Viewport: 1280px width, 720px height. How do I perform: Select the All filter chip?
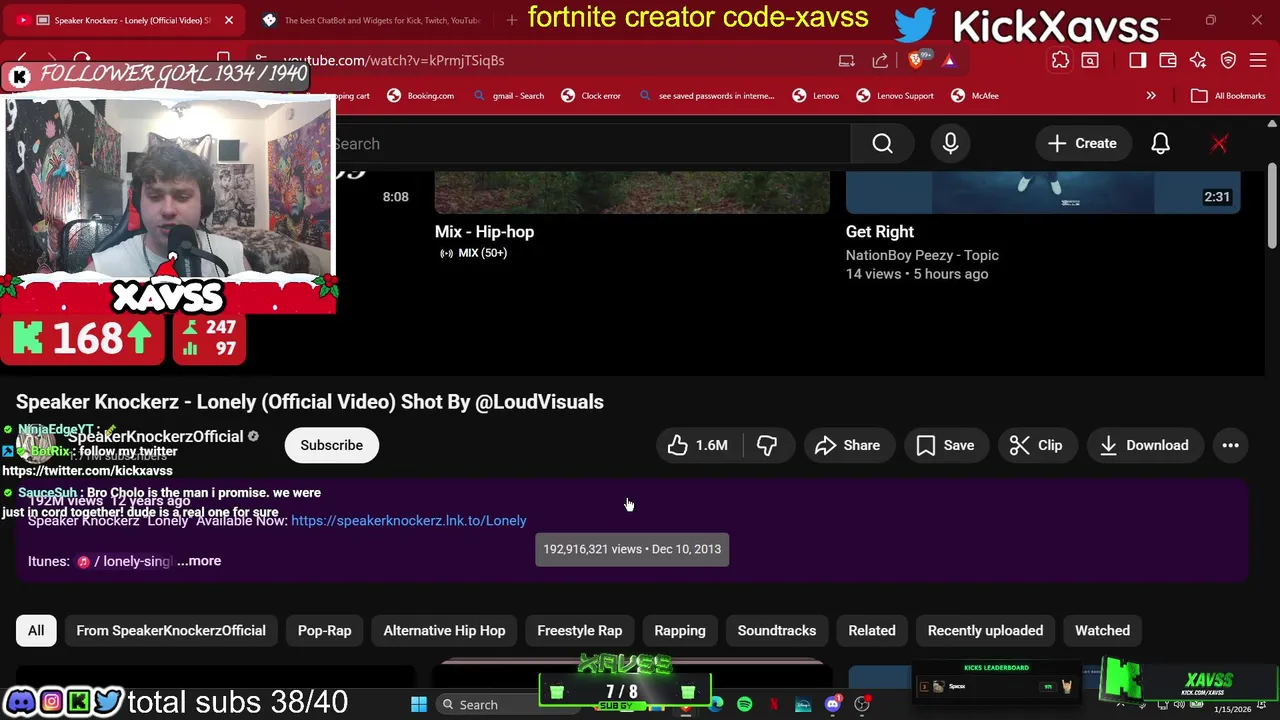pyautogui.click(x=36, y=631)
